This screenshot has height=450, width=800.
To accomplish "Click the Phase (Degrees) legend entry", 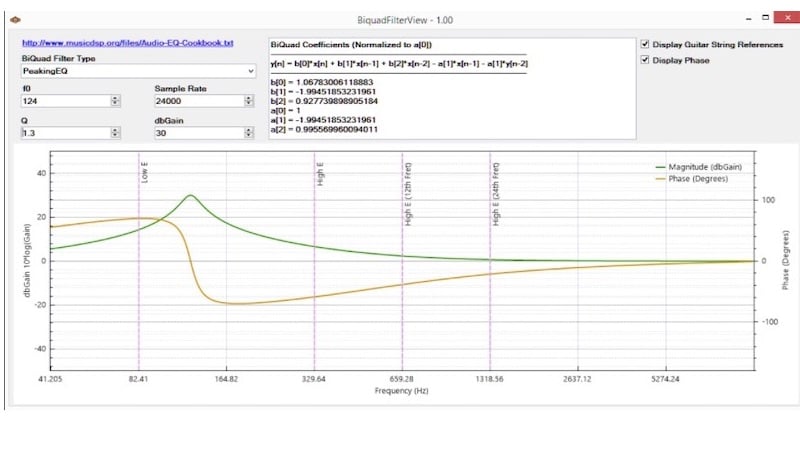I will (692, 179).
